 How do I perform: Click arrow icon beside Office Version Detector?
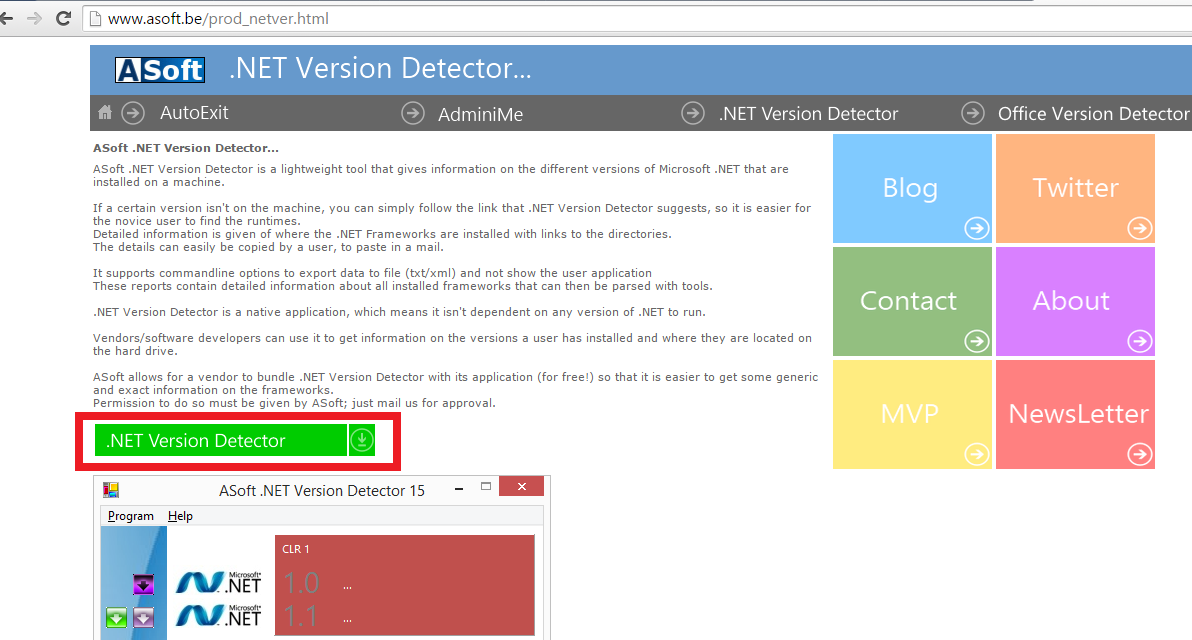(972, 113)
